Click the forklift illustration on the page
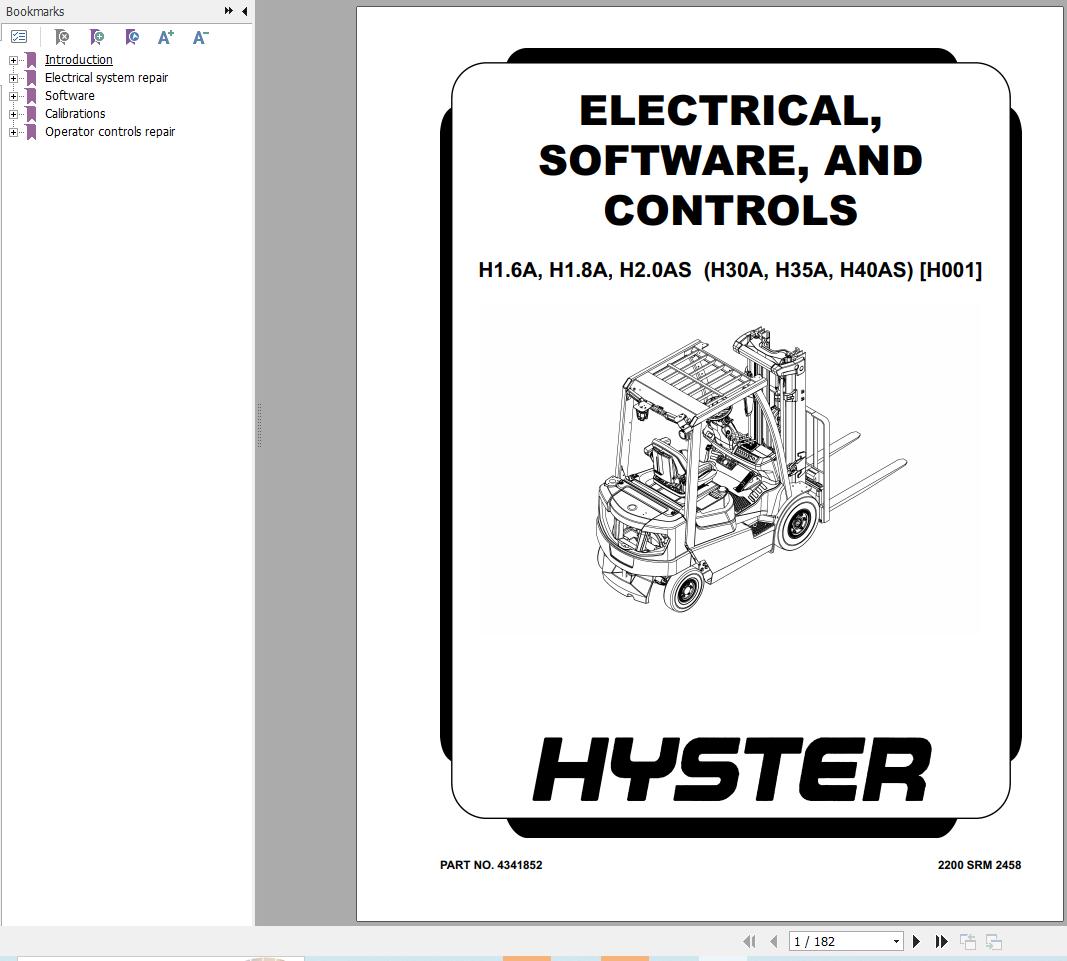 751,469
